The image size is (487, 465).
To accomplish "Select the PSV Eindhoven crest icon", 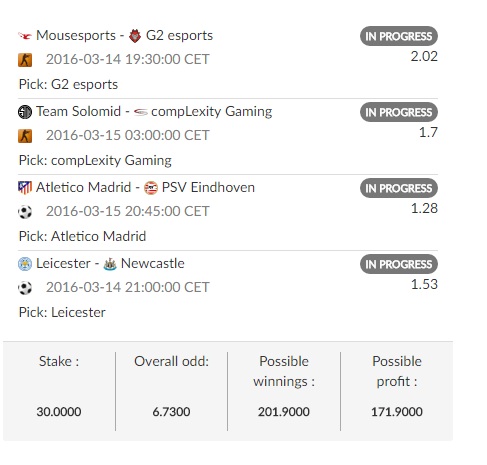I will pos(151,188).
